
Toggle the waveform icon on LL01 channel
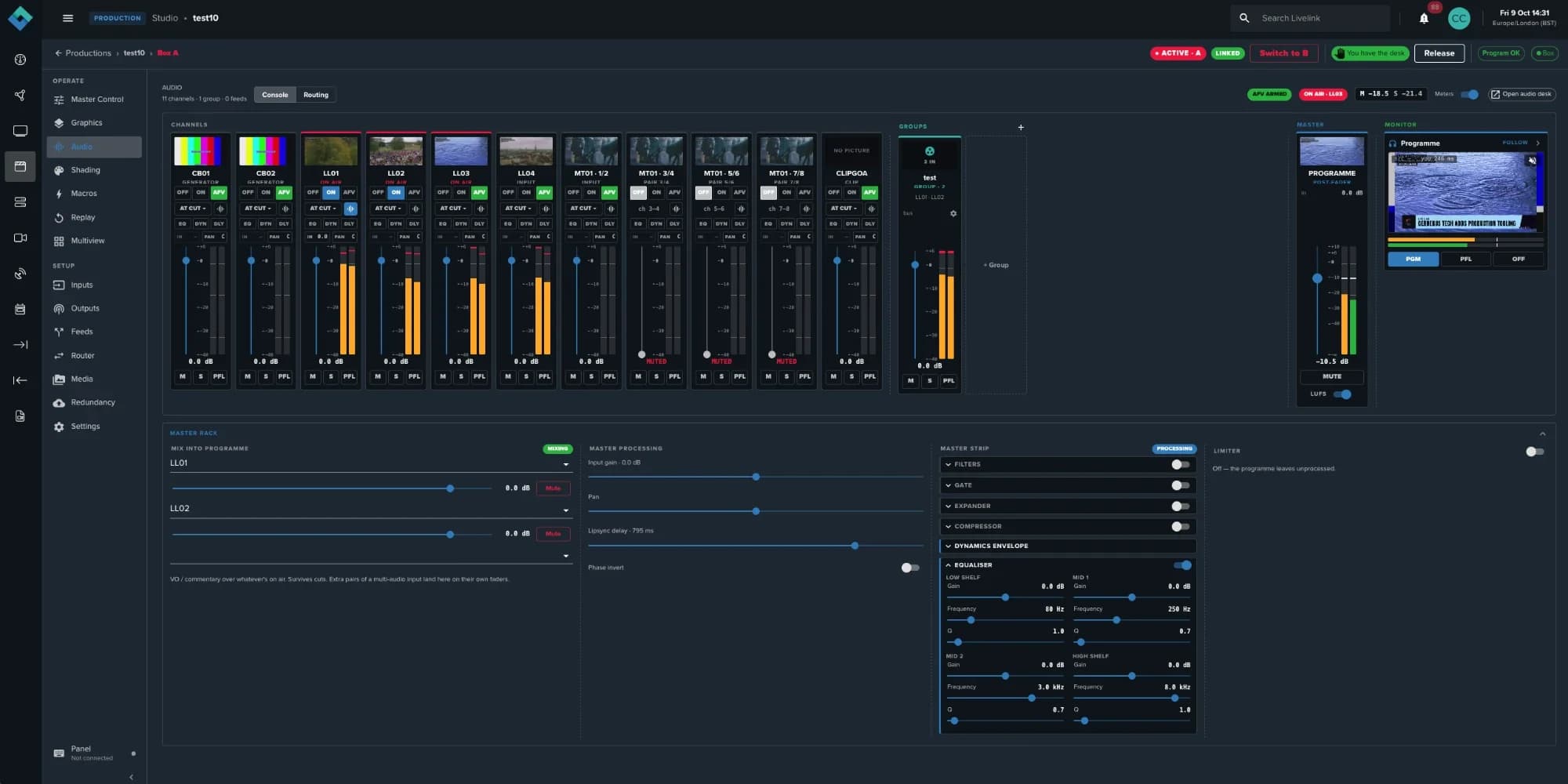click(x=350, y=209)
